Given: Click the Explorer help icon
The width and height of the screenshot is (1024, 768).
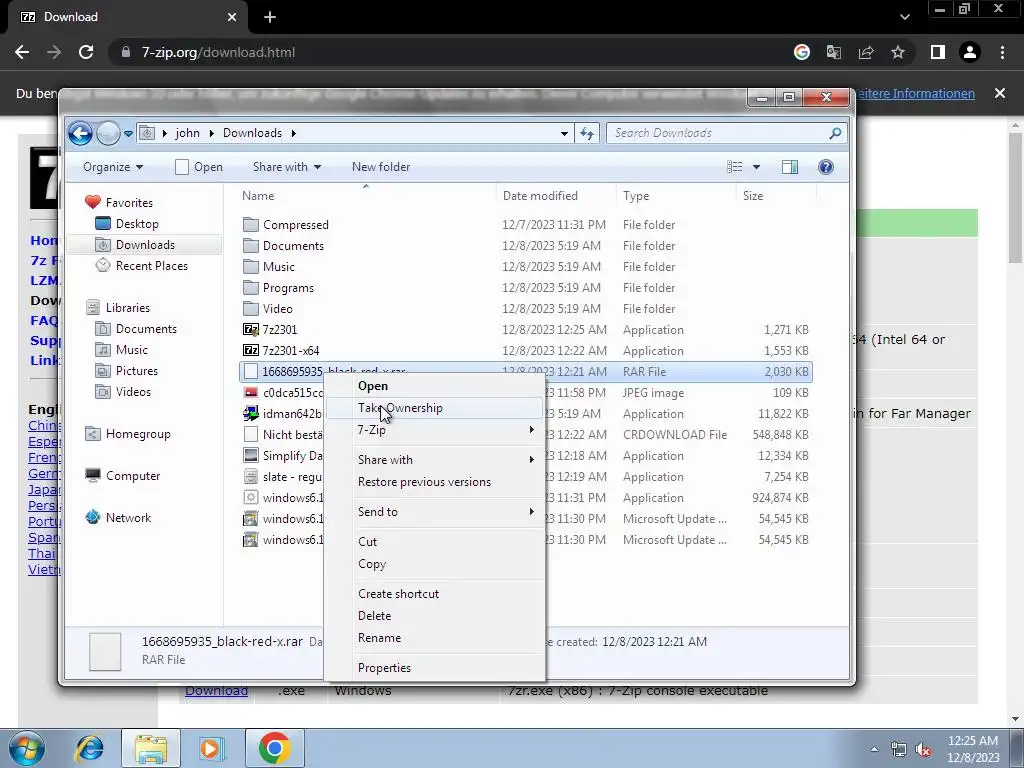Looking at the screenshot, I should coord(825,167).
